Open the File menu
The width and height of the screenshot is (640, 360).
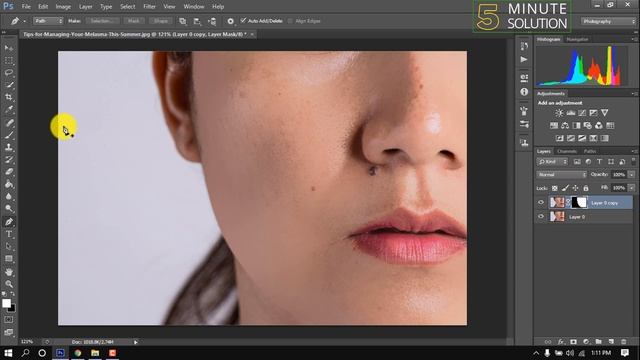tap(26, 7)
